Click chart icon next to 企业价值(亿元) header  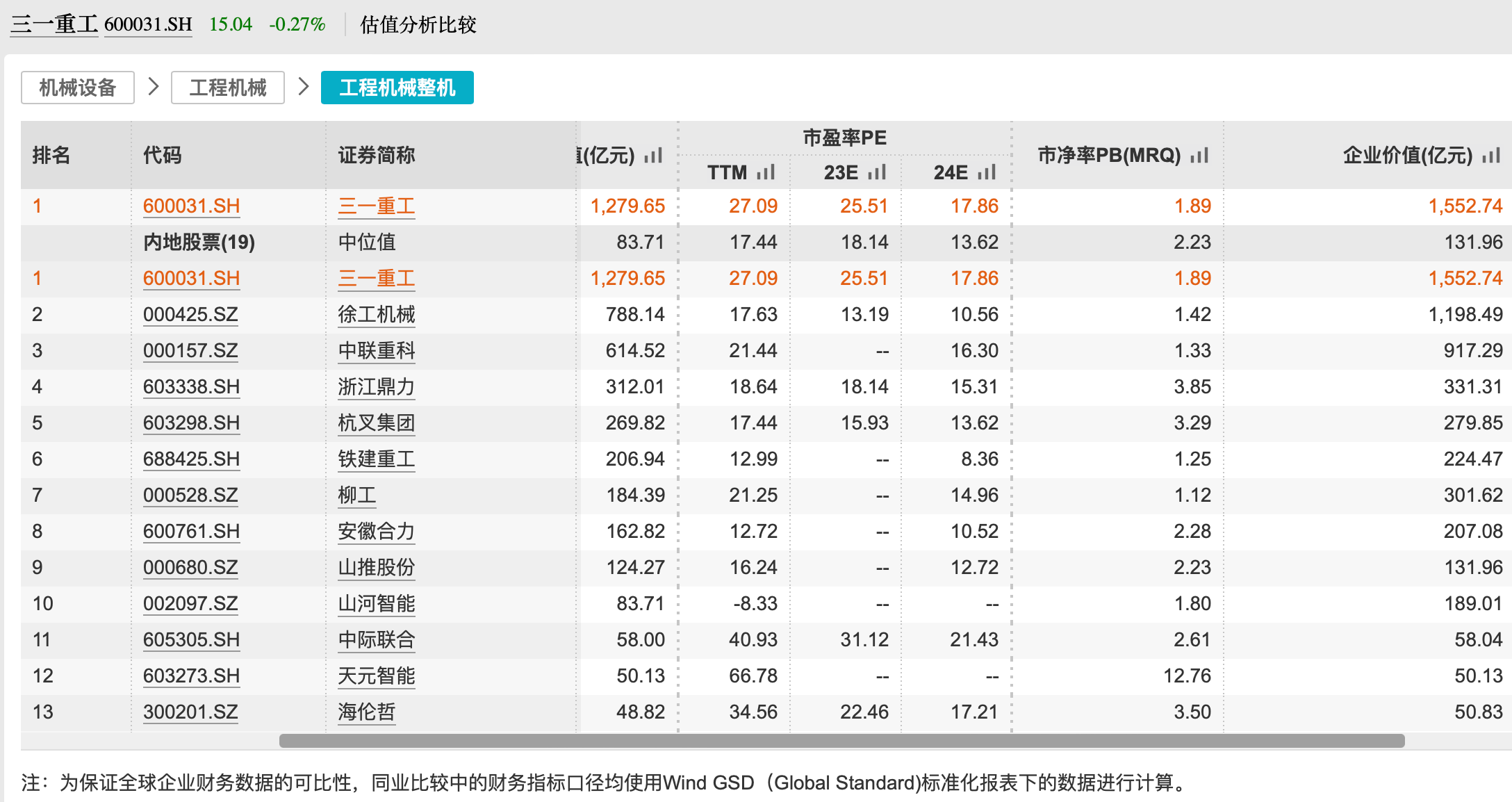1491,155
